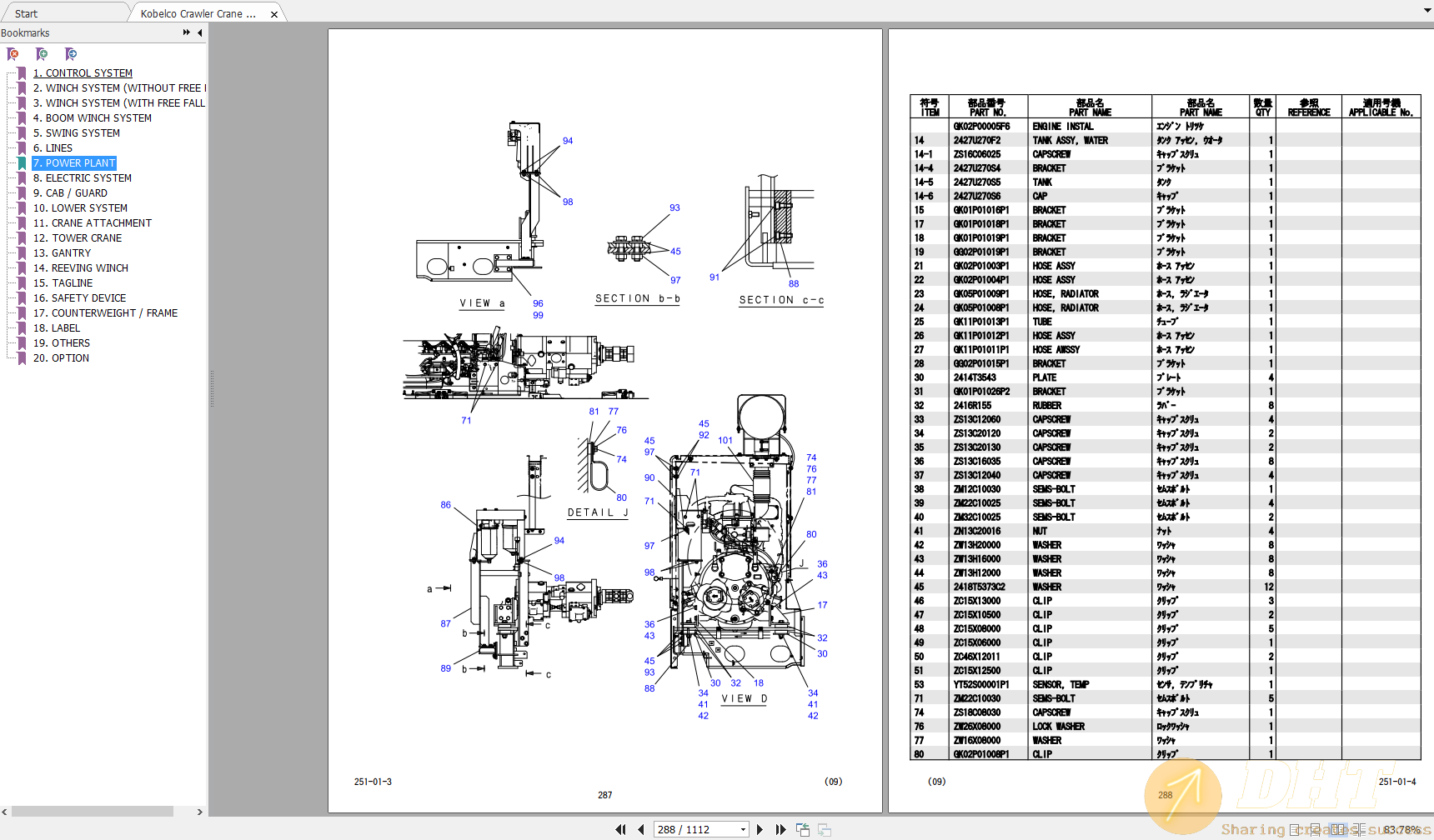1434x840 pixels.
Task: Open bookmark 17. COUNTERWEIGHT / FRAME
Action: pos(105,313)
